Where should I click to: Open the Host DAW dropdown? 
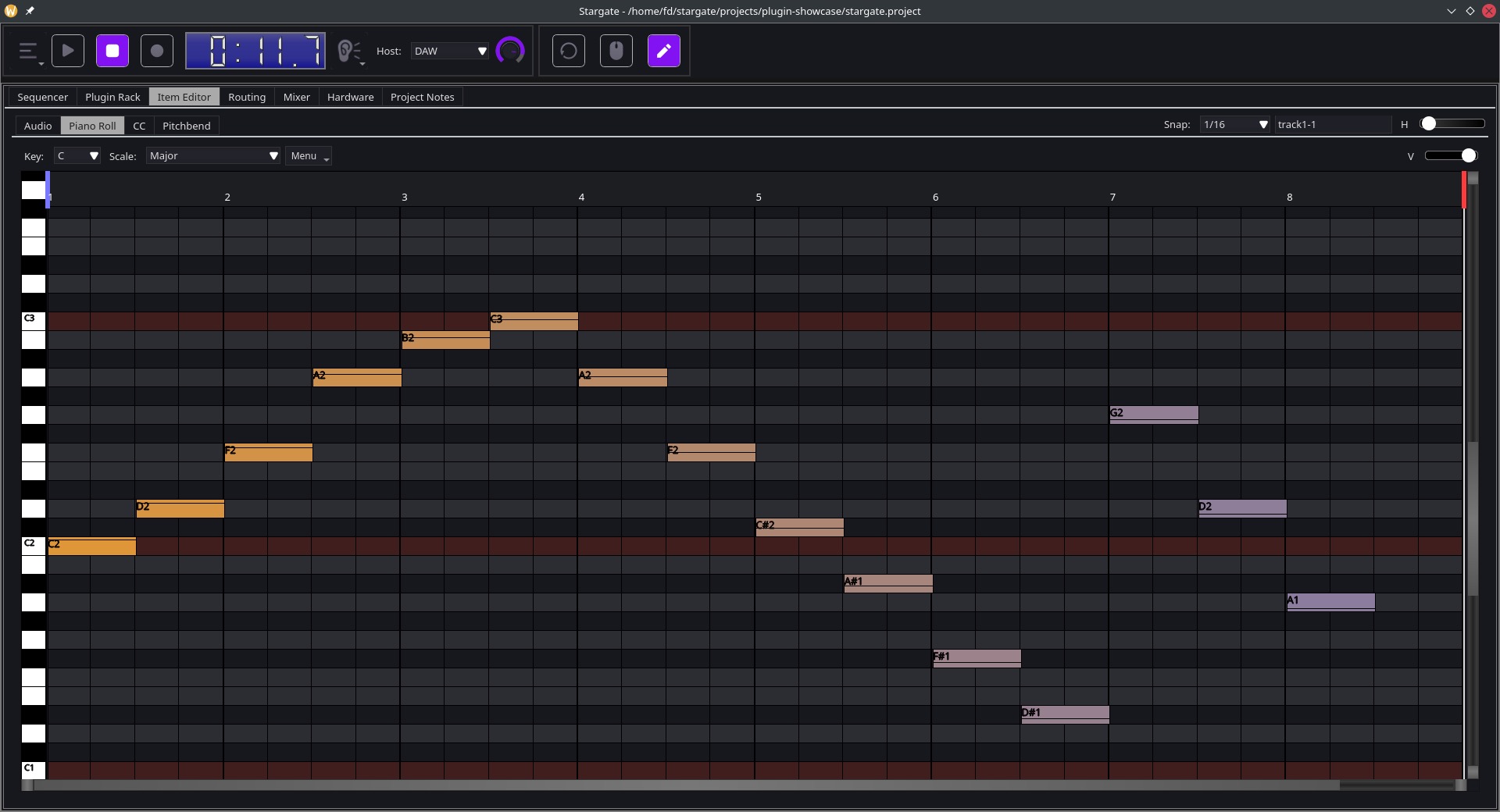tap(450, 51)
